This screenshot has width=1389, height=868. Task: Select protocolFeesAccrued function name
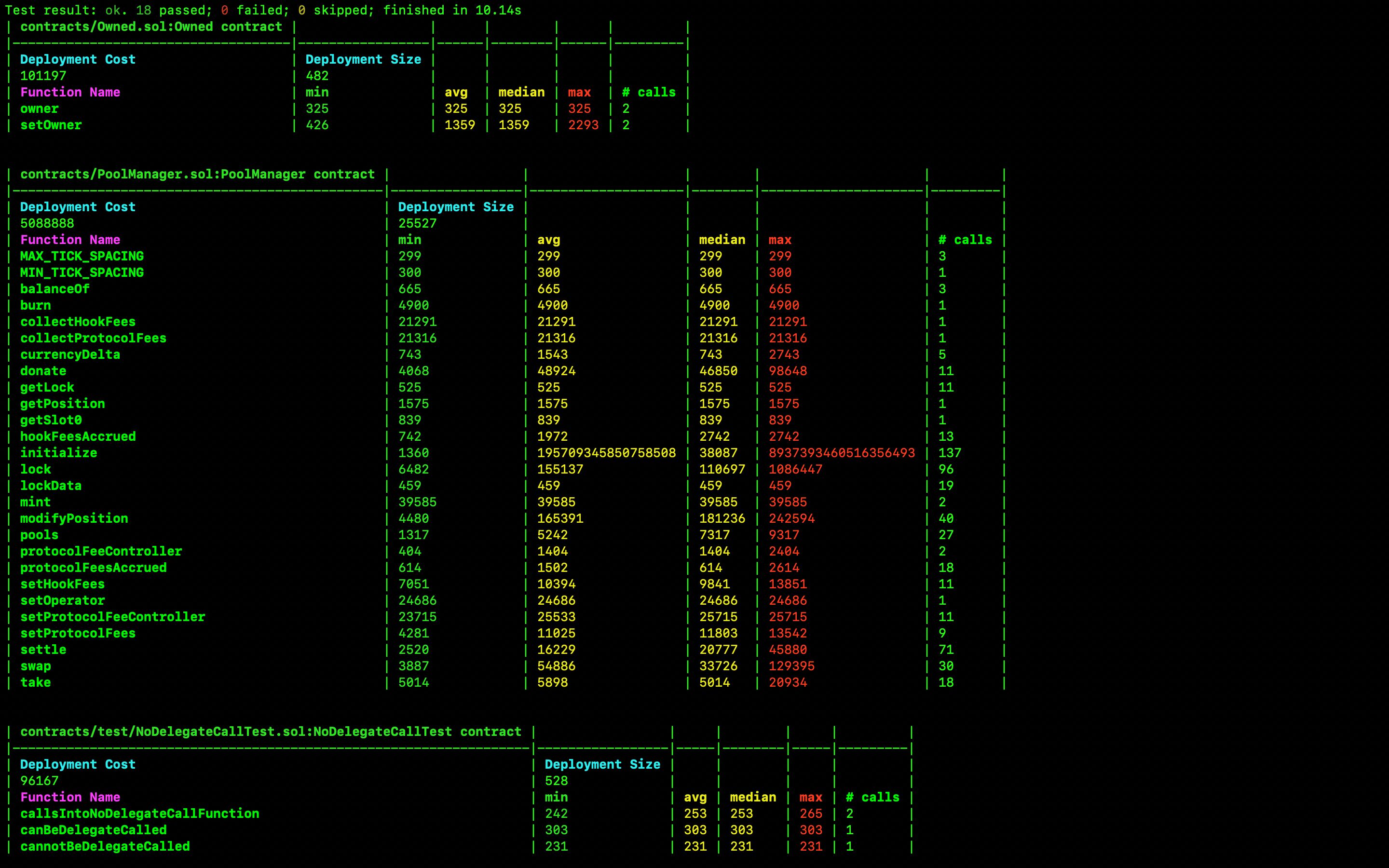click(93, 568)
